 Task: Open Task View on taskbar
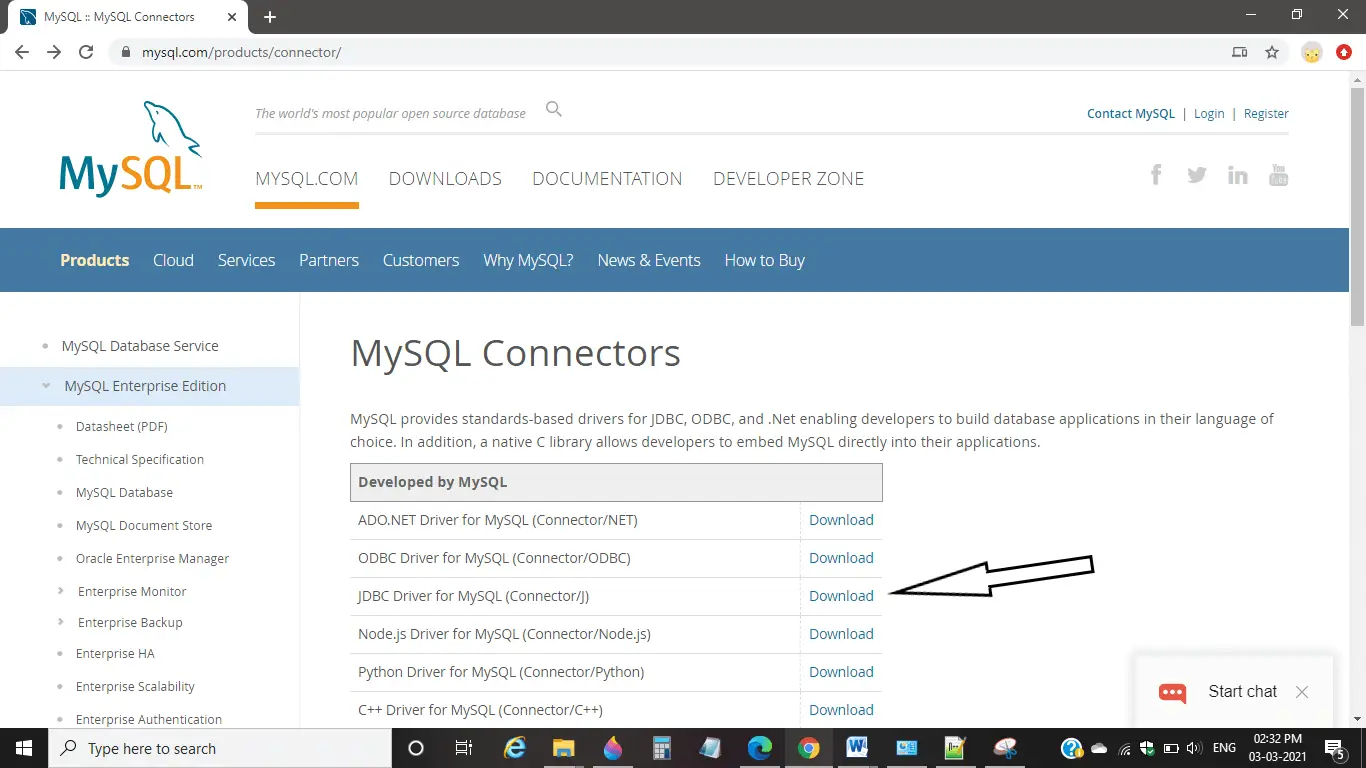[464, 748]
